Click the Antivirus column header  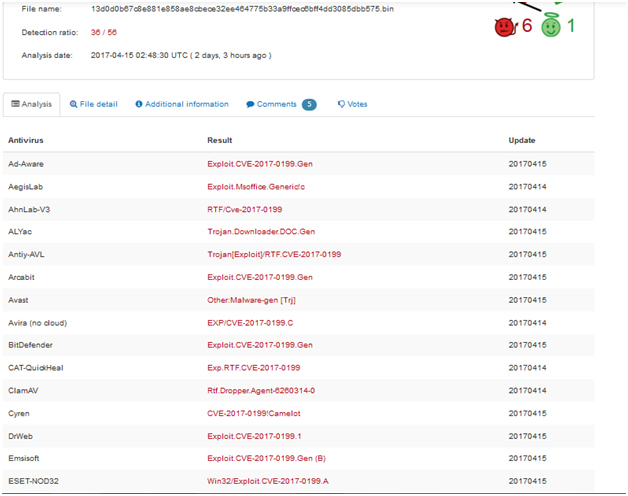(x=26, y=140)
